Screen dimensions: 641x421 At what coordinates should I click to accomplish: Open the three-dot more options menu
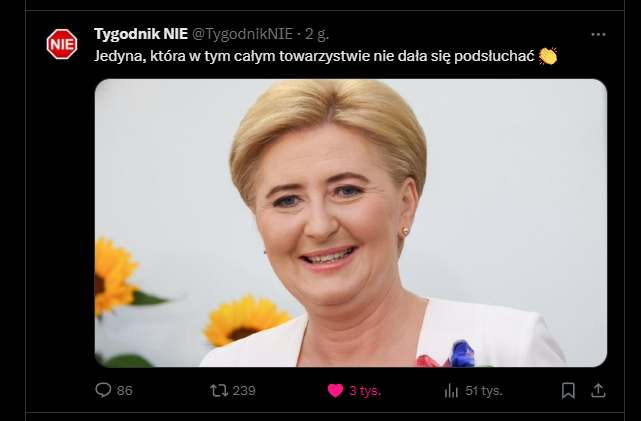click(598, 35)
